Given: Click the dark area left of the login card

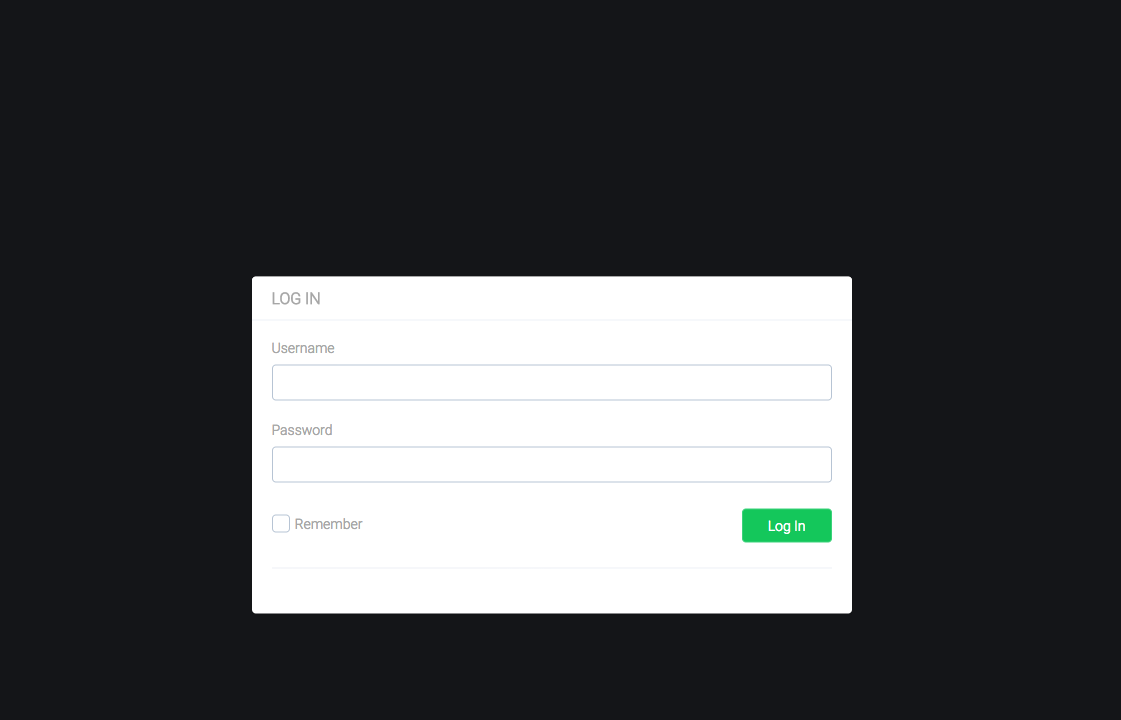Looking at the screenshot, I should (125, 443).
